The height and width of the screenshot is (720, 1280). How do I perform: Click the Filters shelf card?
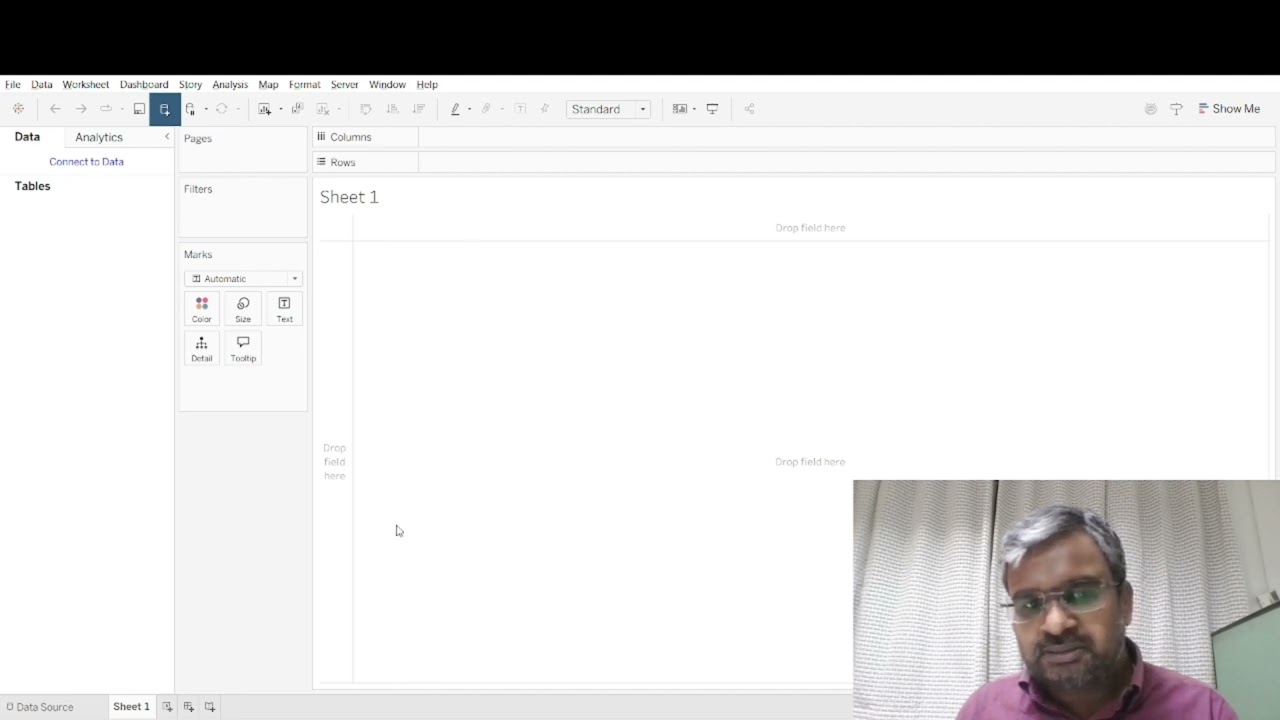tap(243, 207)
